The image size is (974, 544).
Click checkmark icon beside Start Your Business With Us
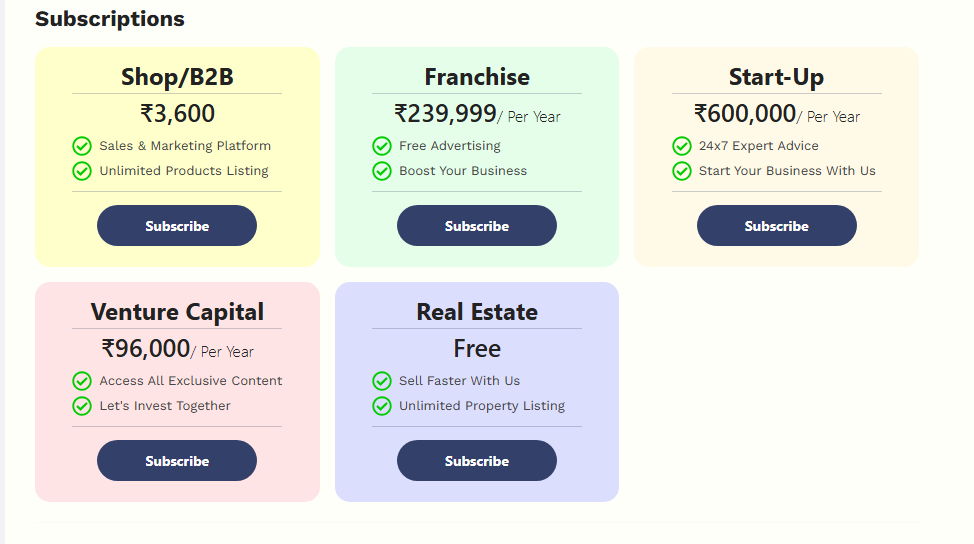(682, 171)
